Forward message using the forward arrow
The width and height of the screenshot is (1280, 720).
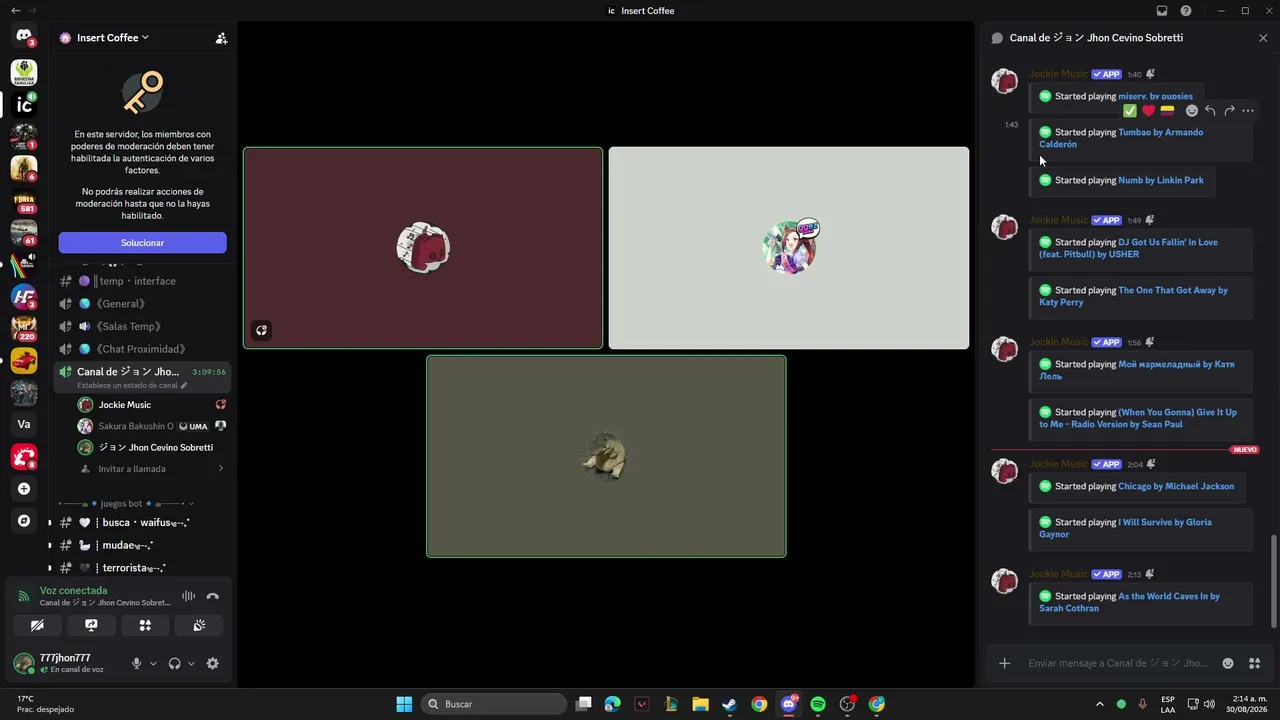(1229, 111)
